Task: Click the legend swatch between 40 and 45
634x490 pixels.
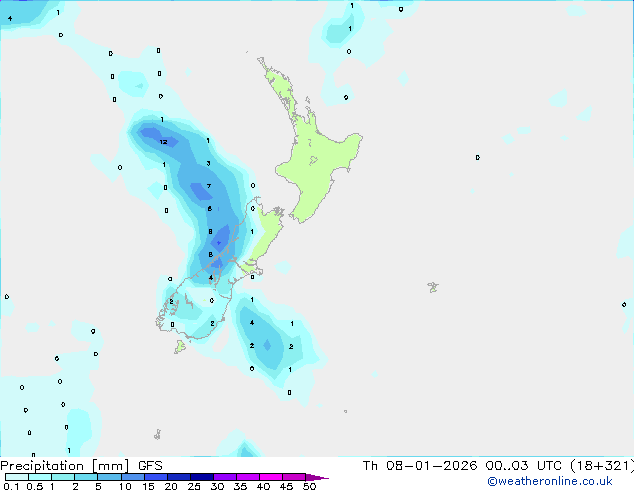Action: coord(271,477)
